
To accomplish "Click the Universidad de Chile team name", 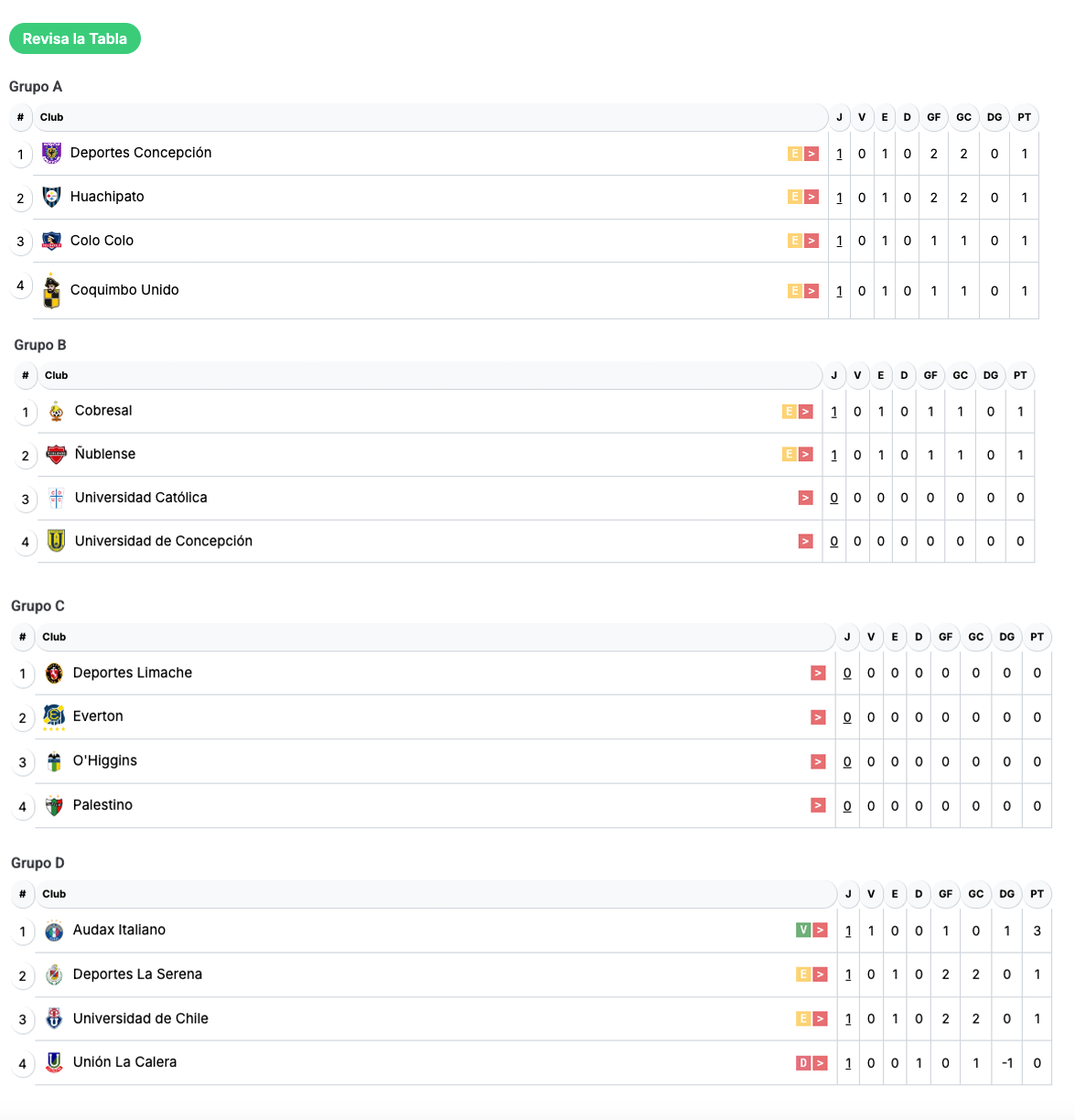I will pyautogui.click(x=141, y=1018).
